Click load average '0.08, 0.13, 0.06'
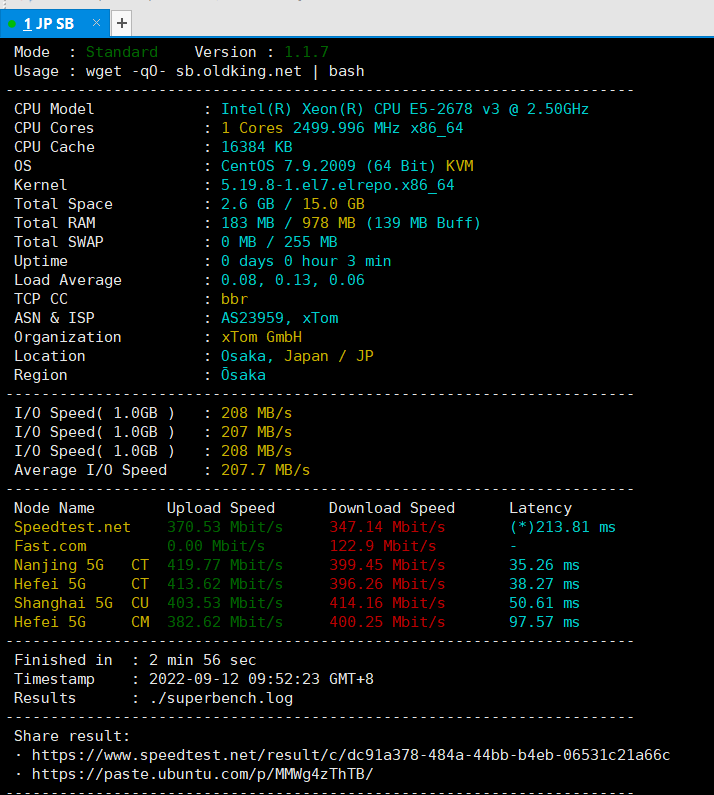The width and height of the screenshot is (714, 795). (293, 280)
